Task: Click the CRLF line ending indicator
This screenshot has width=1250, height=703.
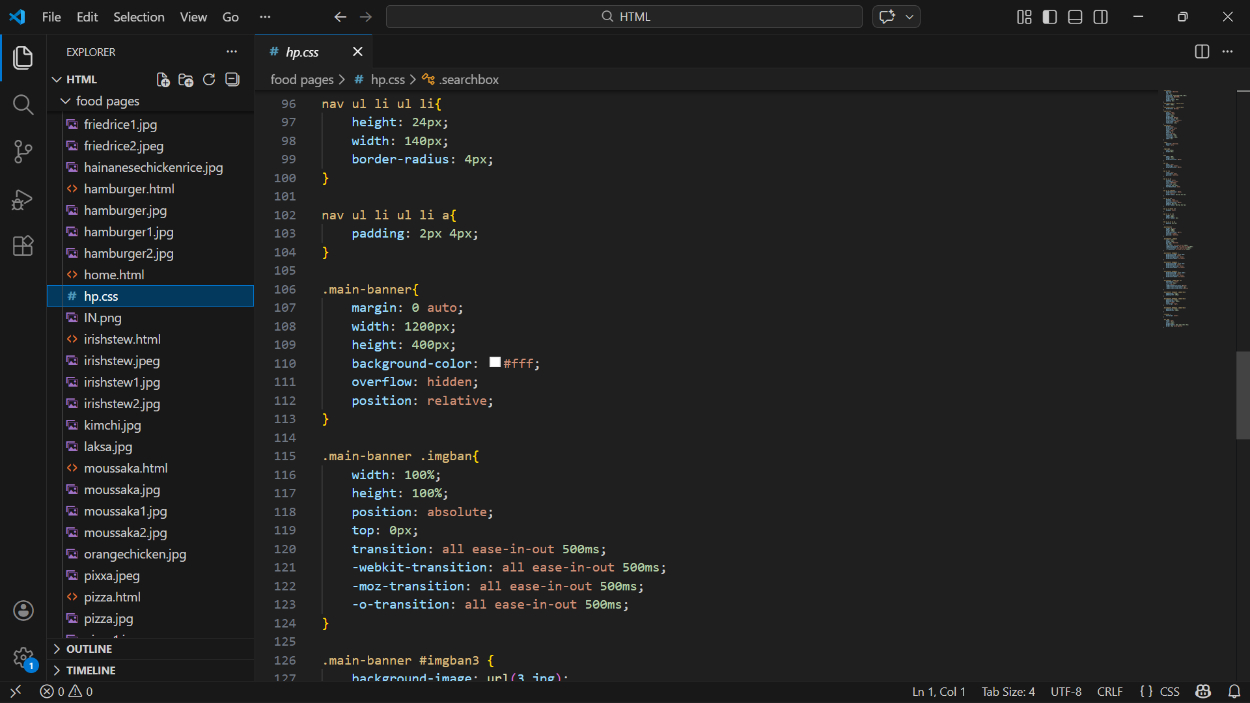Action: (1109, 691)
